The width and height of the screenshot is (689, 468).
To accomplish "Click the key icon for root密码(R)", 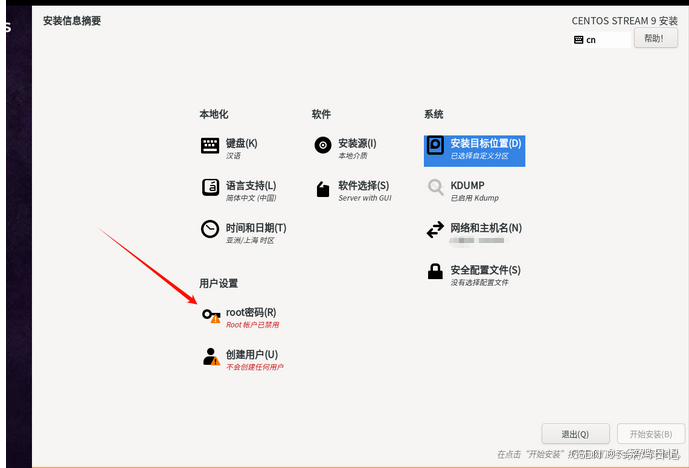I will [x=211, y=316].
